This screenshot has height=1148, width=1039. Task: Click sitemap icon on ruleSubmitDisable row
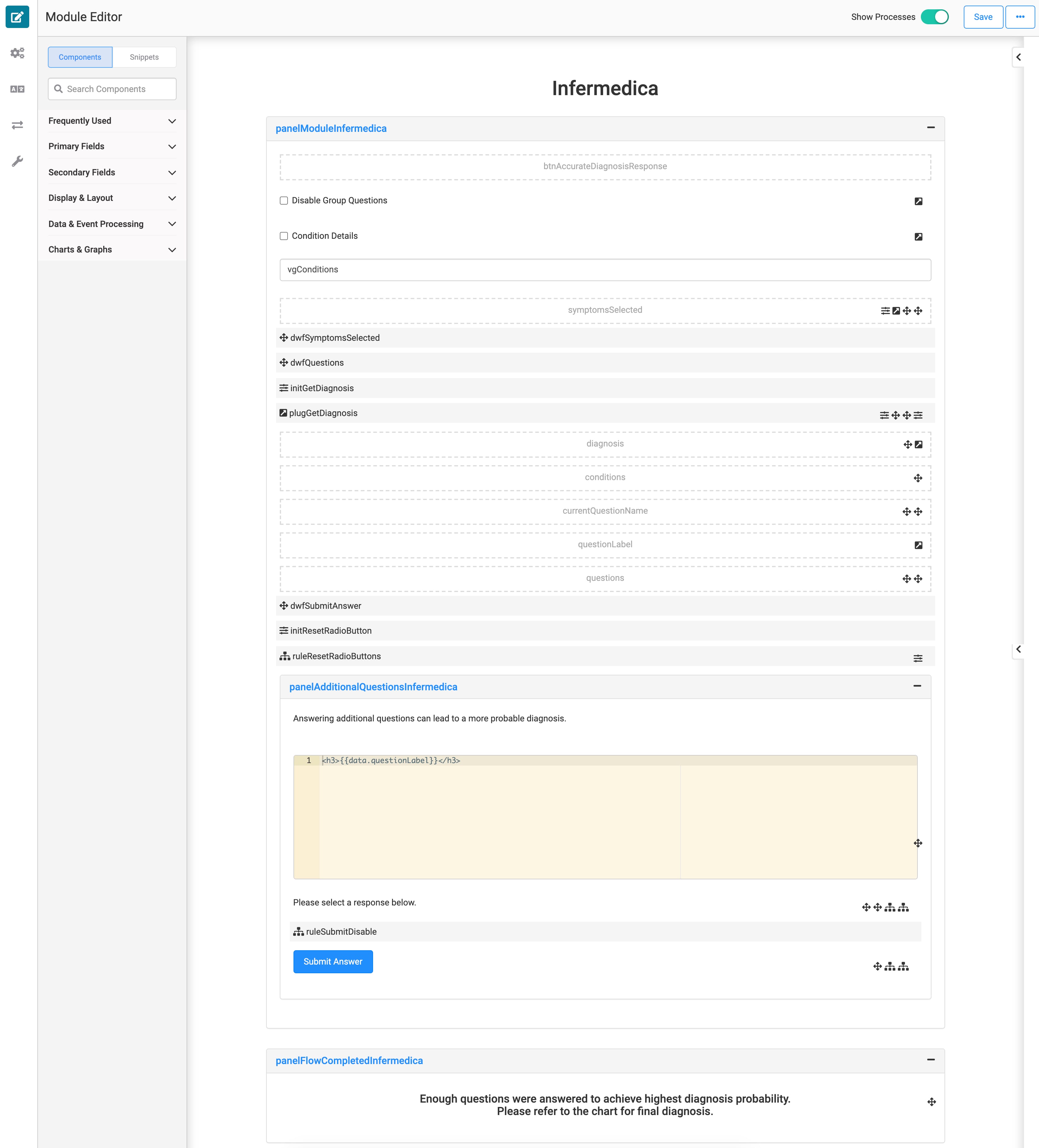point(298,932)
